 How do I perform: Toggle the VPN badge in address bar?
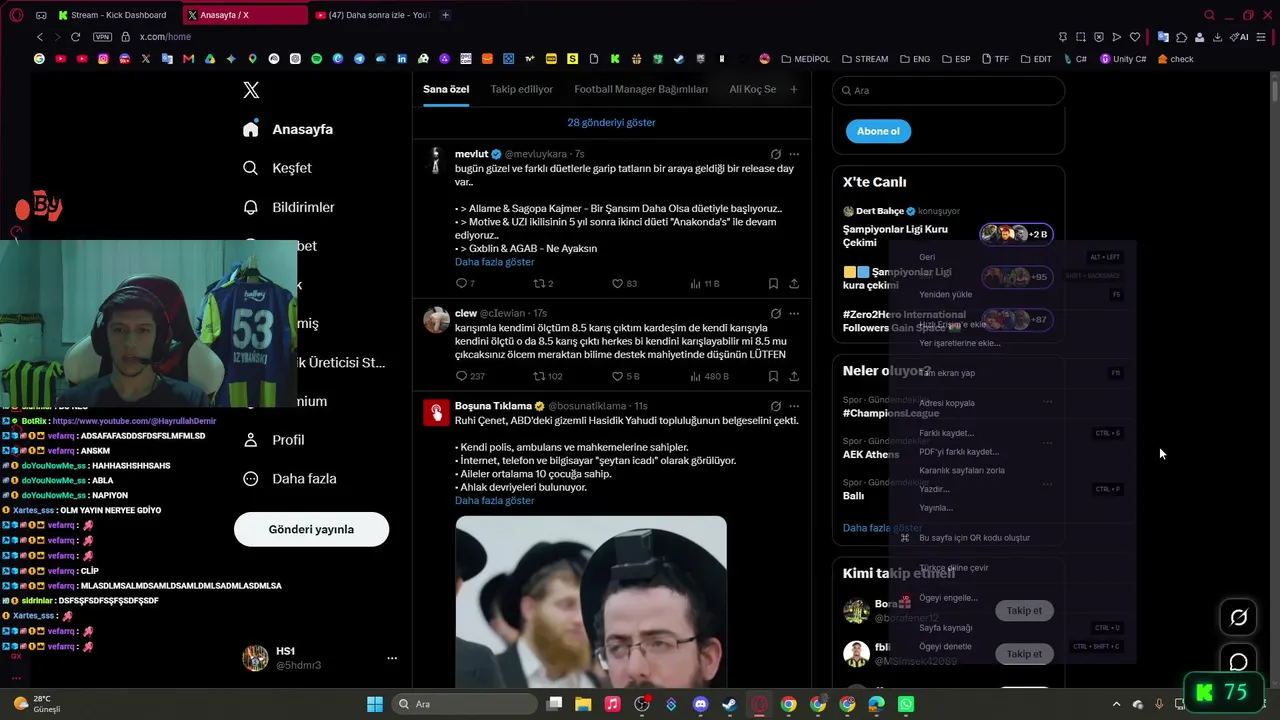click(x=102, y=37)
